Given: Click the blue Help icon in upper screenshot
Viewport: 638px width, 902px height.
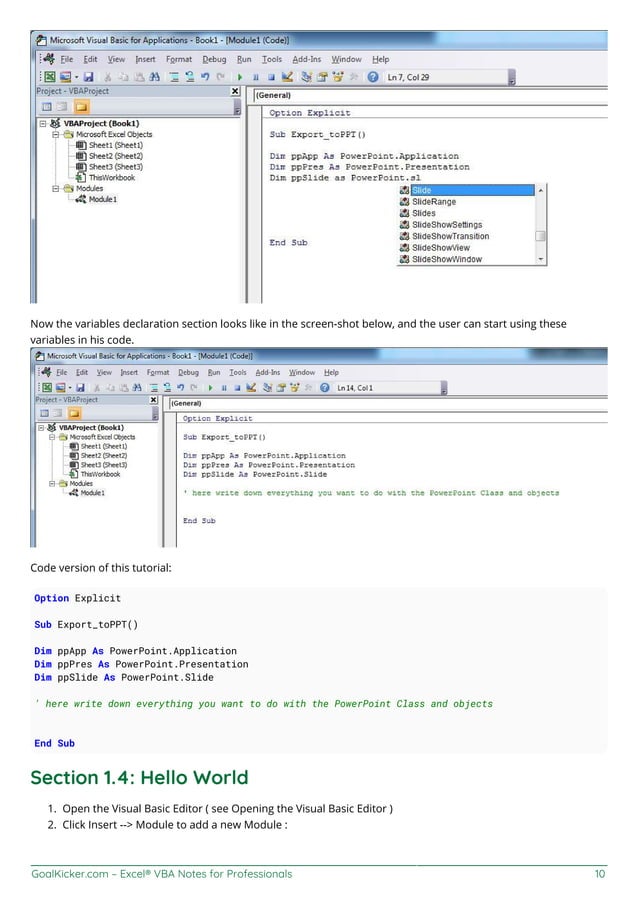Looking at the screenshot, I should coord(373,77).
